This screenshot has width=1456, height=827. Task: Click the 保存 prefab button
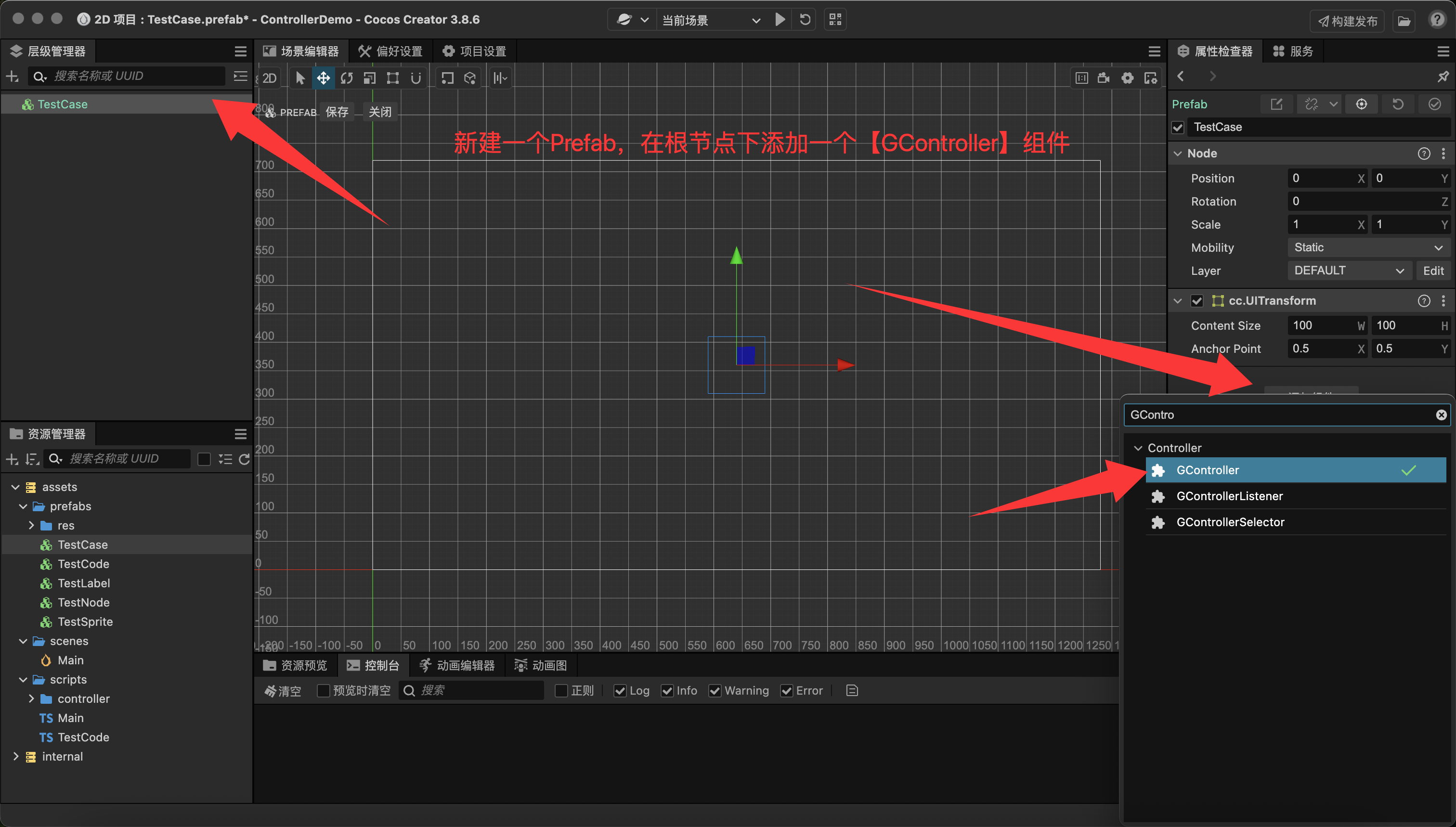coord(337,112)
